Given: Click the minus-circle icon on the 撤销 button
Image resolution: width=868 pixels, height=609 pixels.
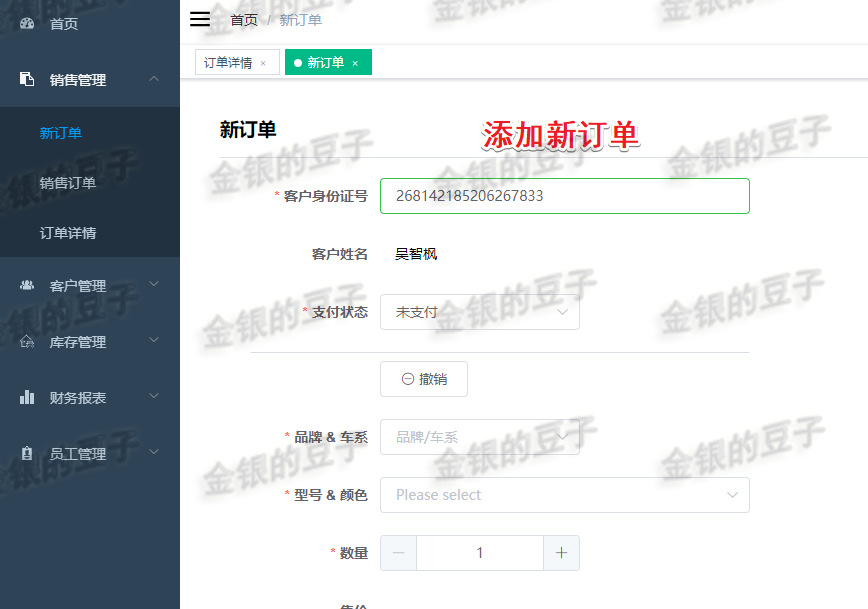Looking at the screenshot, I should 407,378.
